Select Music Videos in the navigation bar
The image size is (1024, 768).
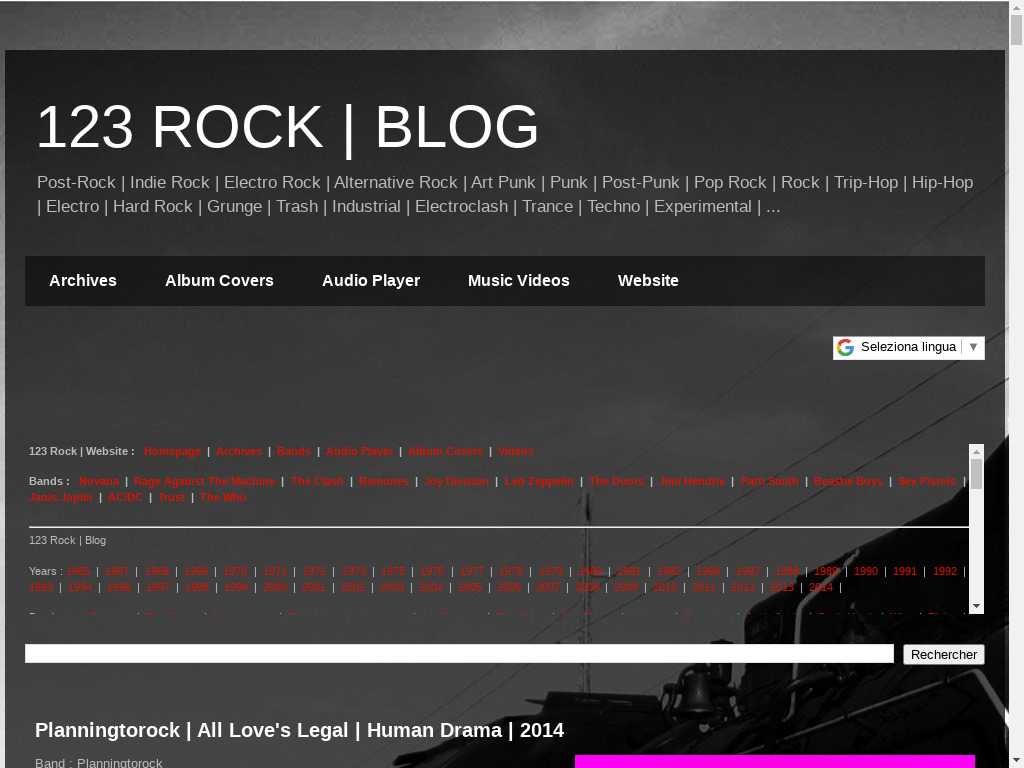pos(519,281)
